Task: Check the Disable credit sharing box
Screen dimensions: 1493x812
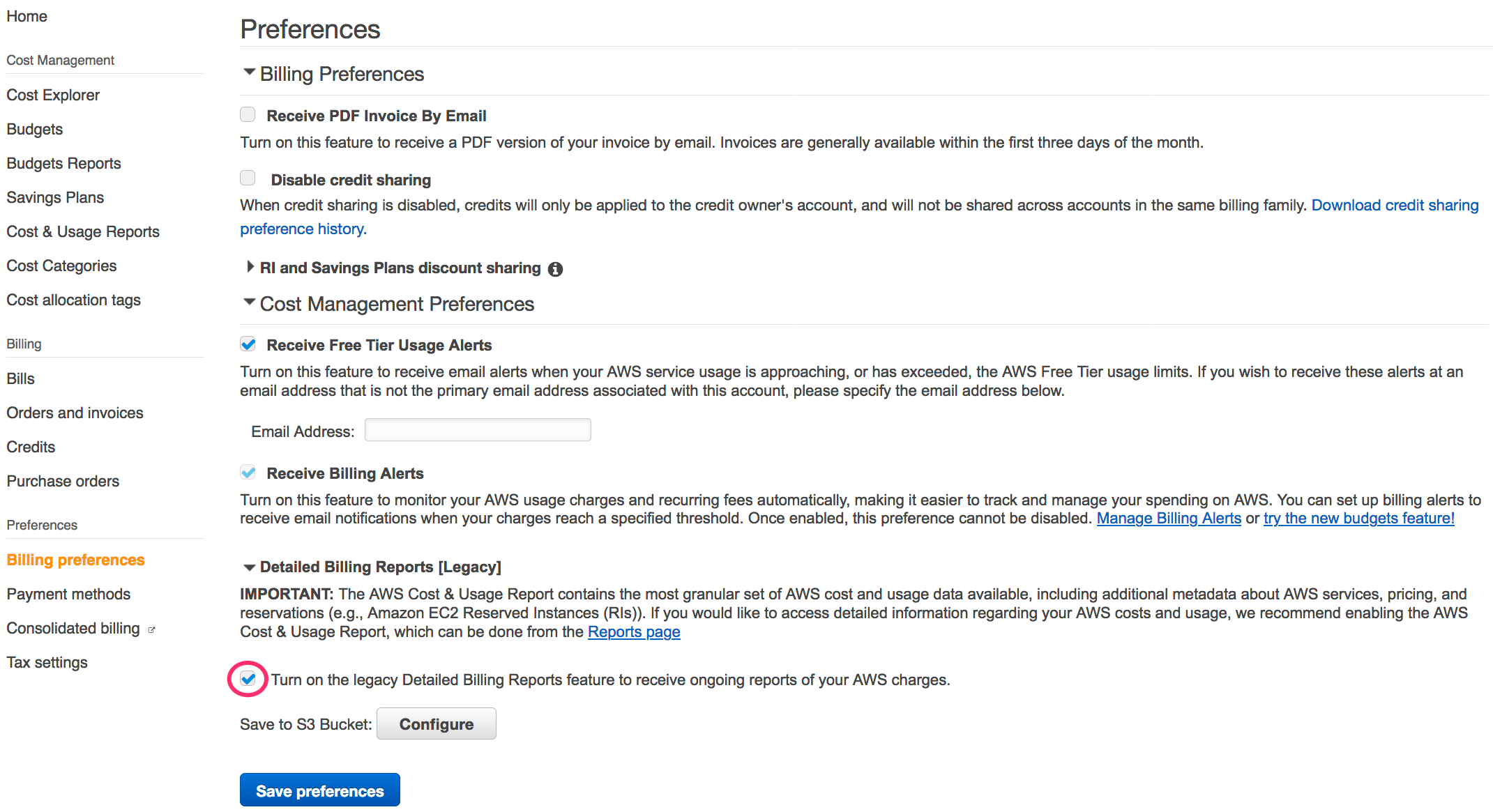Action: pos(248,178)
